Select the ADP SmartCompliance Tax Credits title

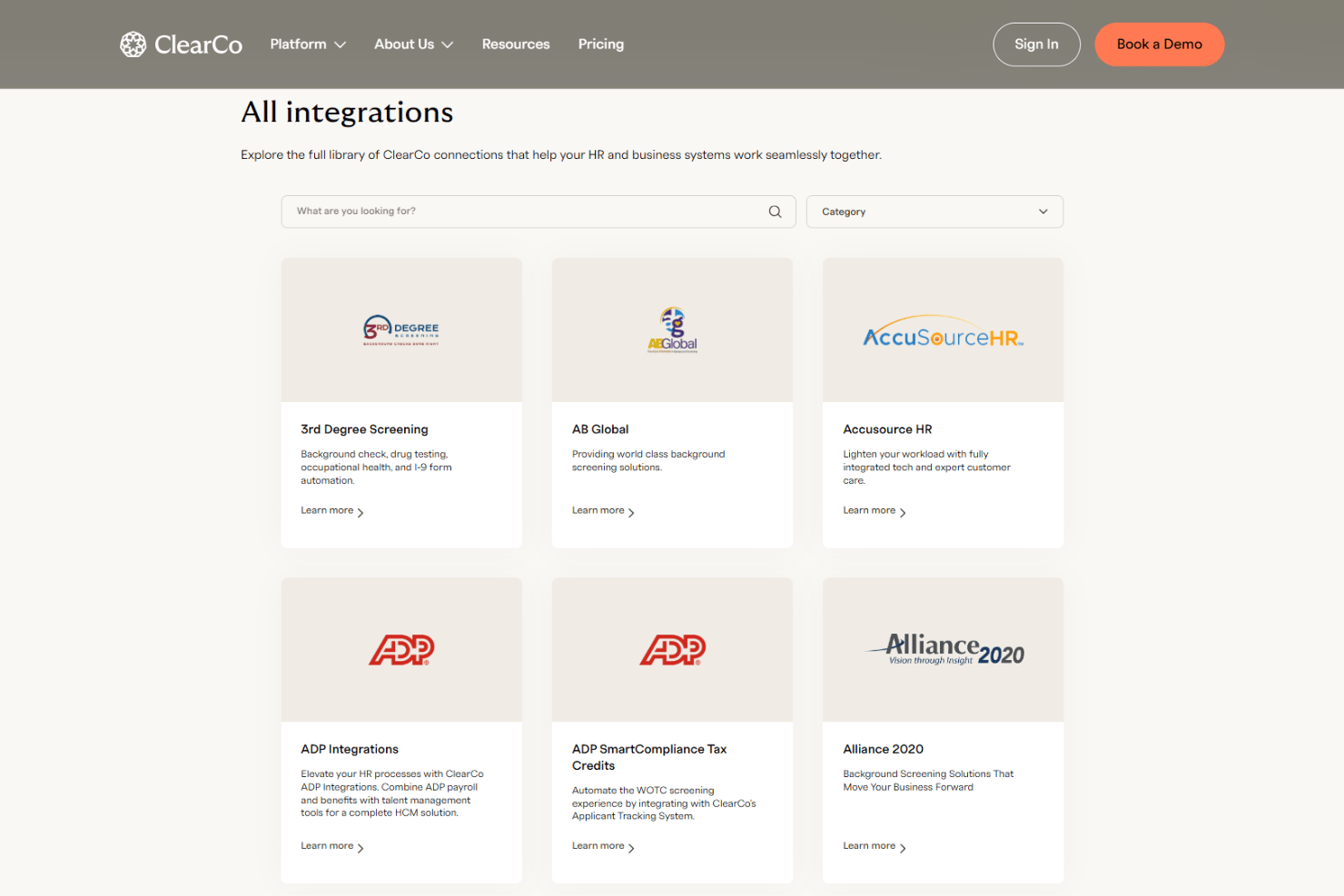(649, 757)
